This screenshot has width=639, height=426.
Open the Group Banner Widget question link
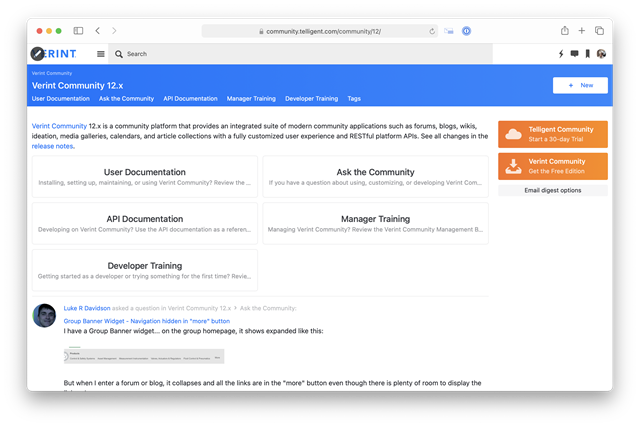(x=147, y=321)
